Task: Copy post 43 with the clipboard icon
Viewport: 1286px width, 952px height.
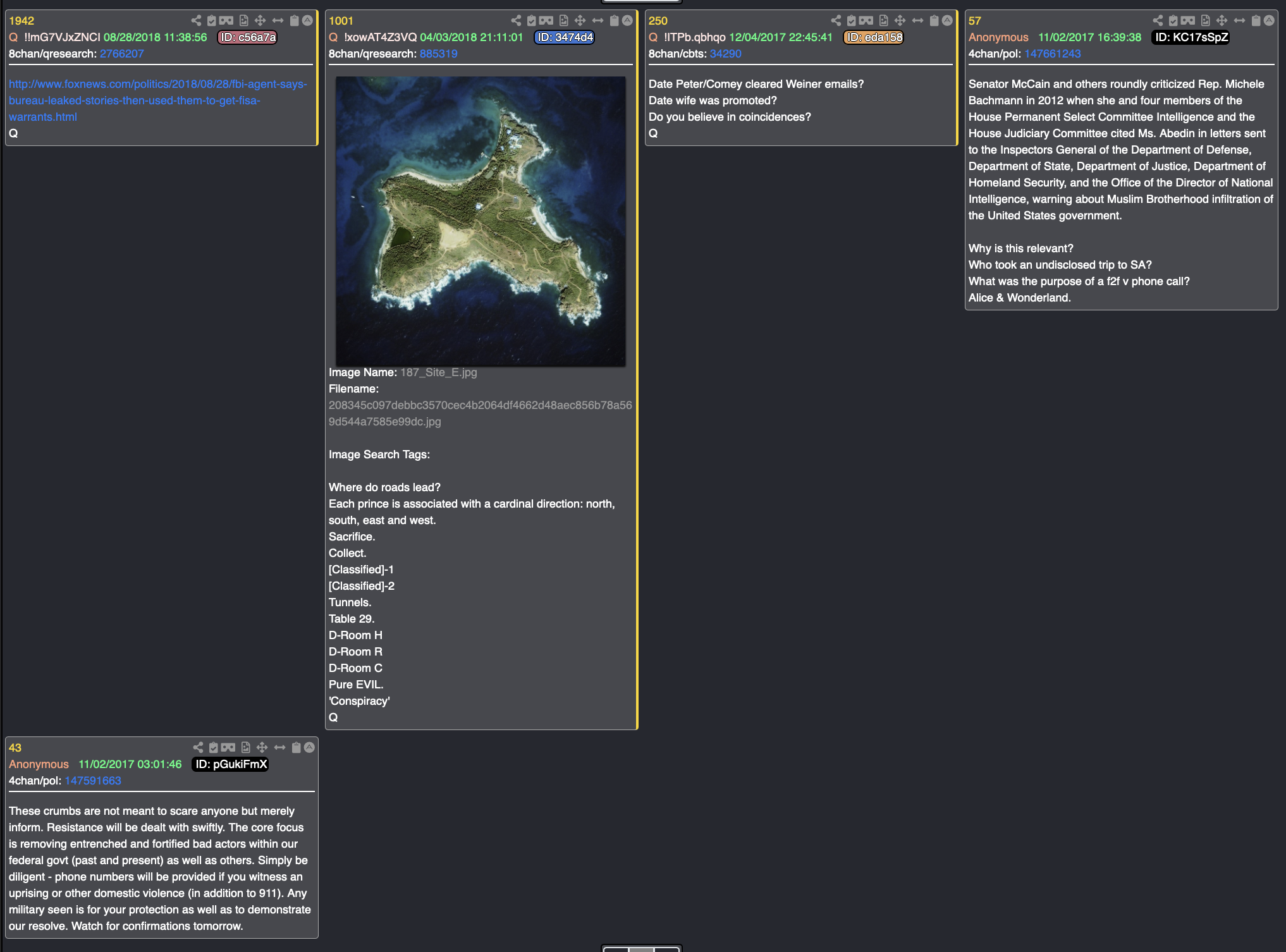Action: point(296,747)
